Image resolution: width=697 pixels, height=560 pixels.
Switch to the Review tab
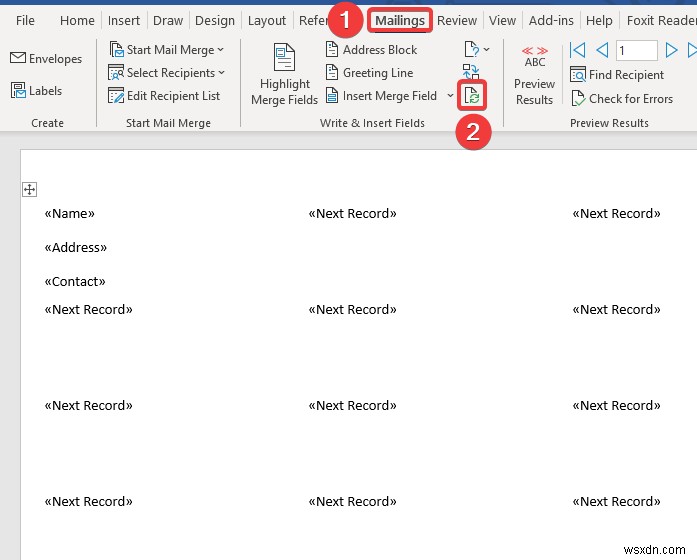coord(457,20)
